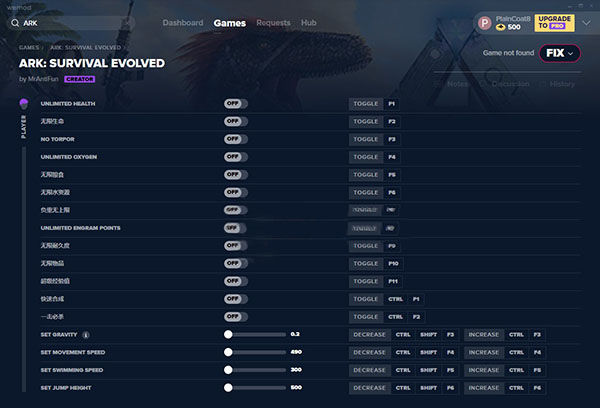
Task: Click the Set Gravity value 0.2
Action: tap(295, 334)
